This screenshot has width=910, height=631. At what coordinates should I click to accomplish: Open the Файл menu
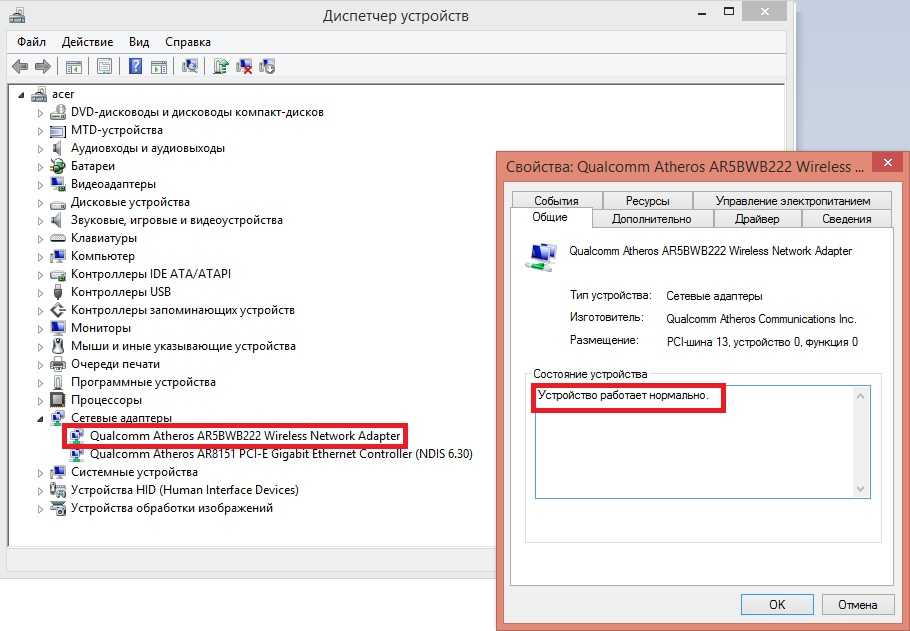[31, 42]
